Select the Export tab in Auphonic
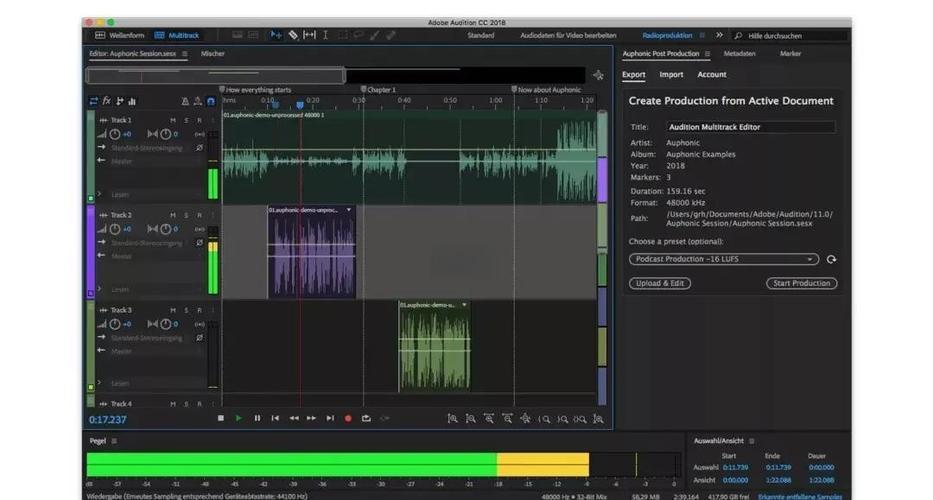This screenshot has height=500, width=933. pos(634,74)
